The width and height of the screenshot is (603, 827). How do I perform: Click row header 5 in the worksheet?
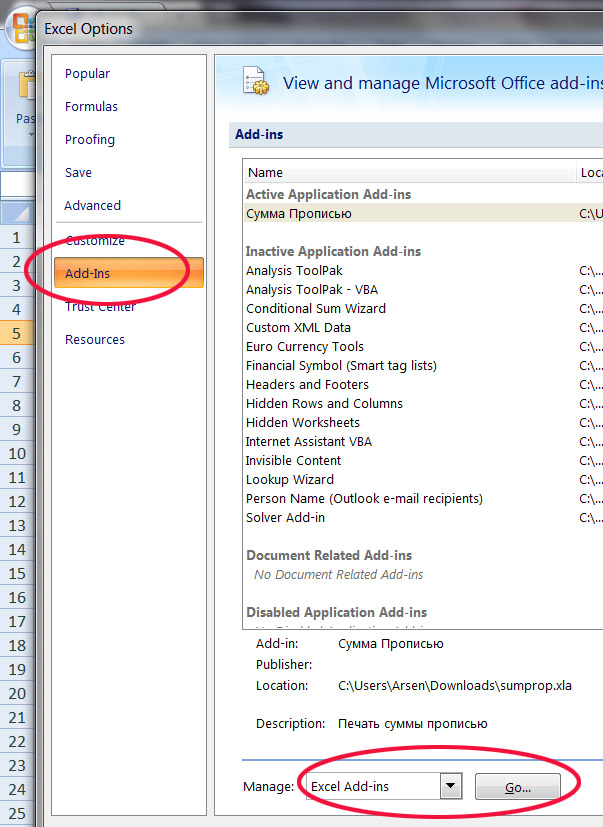[17, 334]
